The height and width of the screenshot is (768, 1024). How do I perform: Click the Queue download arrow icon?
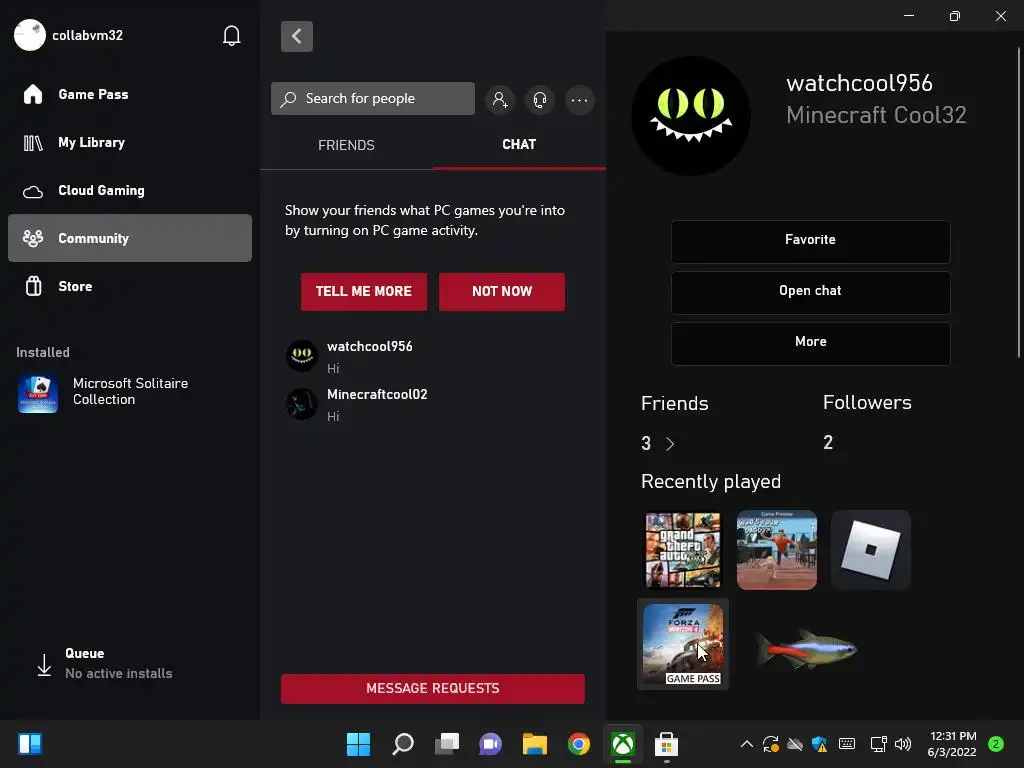[x=44, y=665]
